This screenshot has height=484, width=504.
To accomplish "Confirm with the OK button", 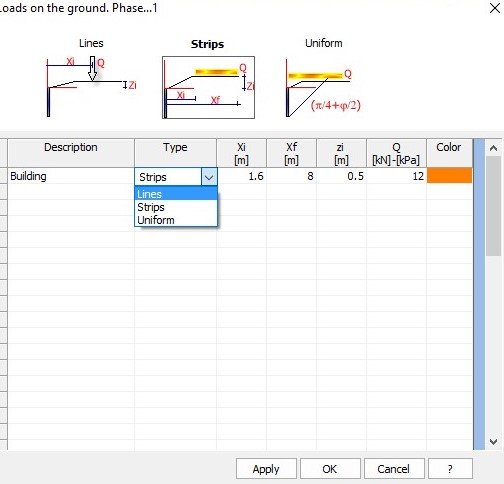I will [x=330, y=469].
